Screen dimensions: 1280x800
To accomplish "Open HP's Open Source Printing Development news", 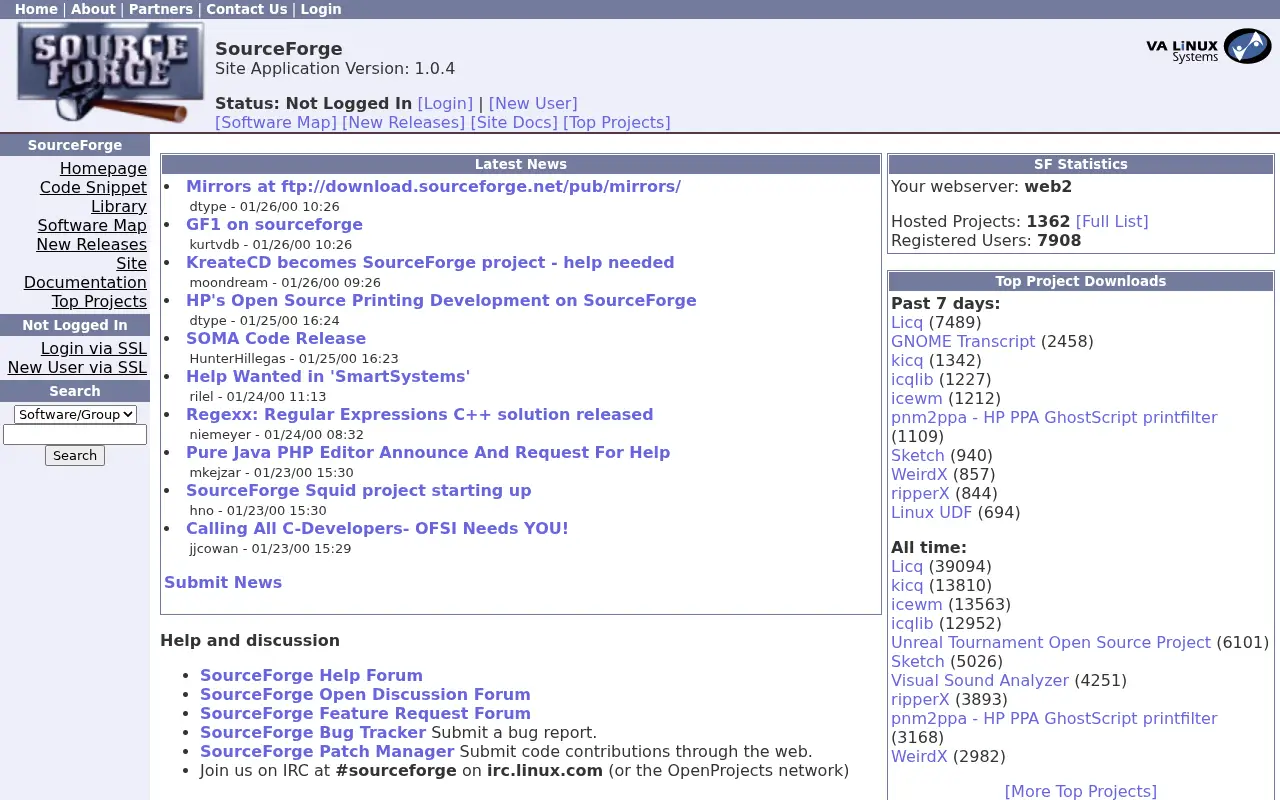I will pyautogui.click(x=441, y=300).
